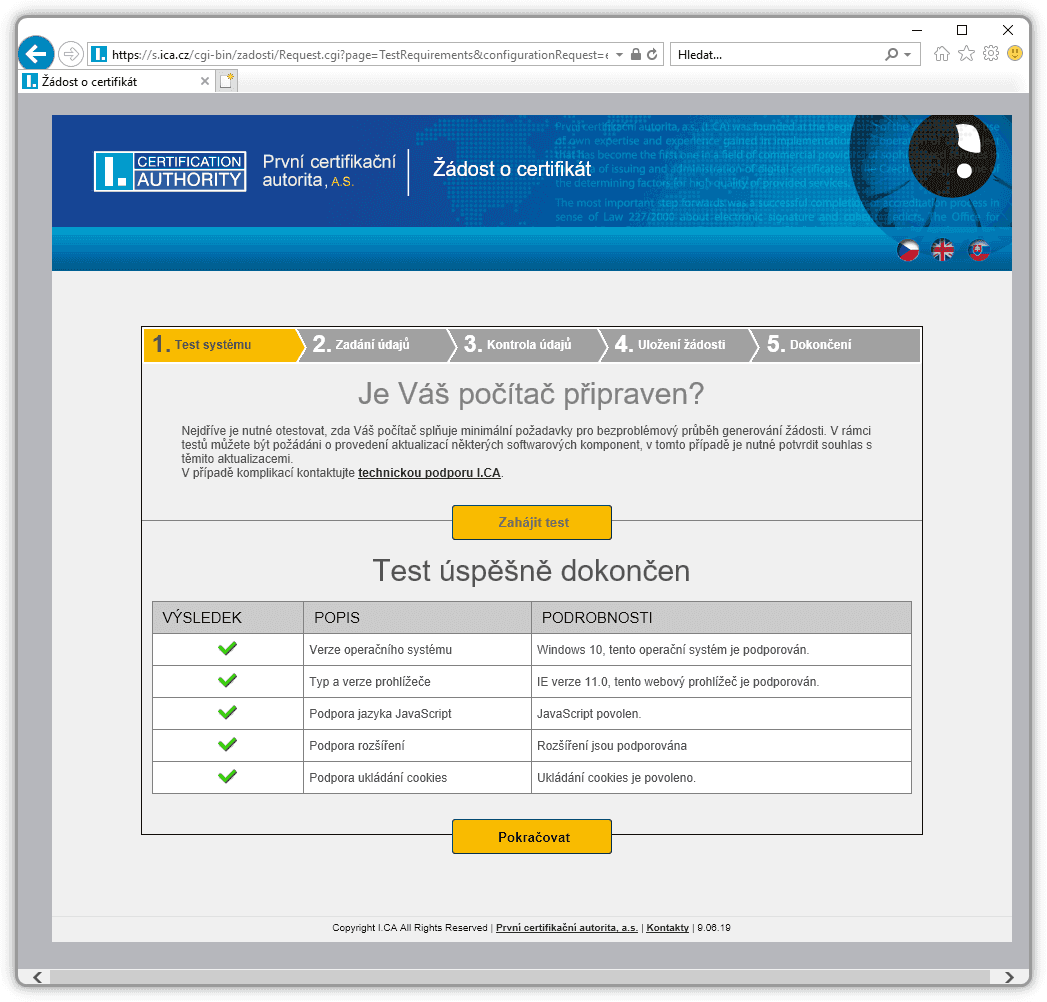
Task: Show the security lock icon details
Action: click(636, 54)
